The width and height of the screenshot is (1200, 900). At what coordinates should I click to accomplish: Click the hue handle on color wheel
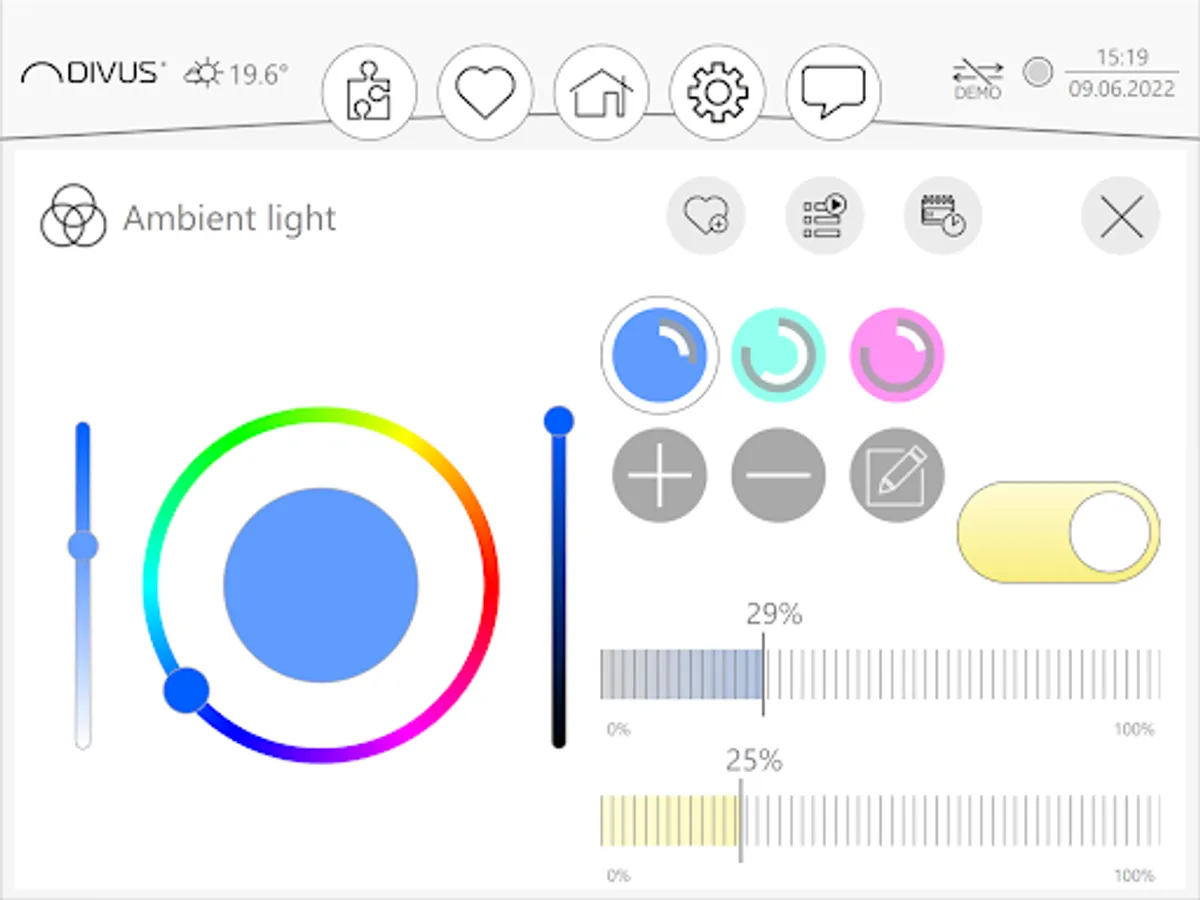tap(186, 690)
